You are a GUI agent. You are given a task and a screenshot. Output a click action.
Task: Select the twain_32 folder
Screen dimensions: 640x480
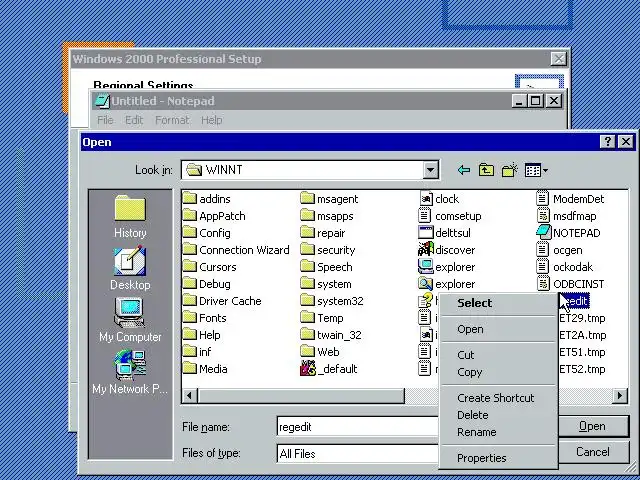(331, 335)
